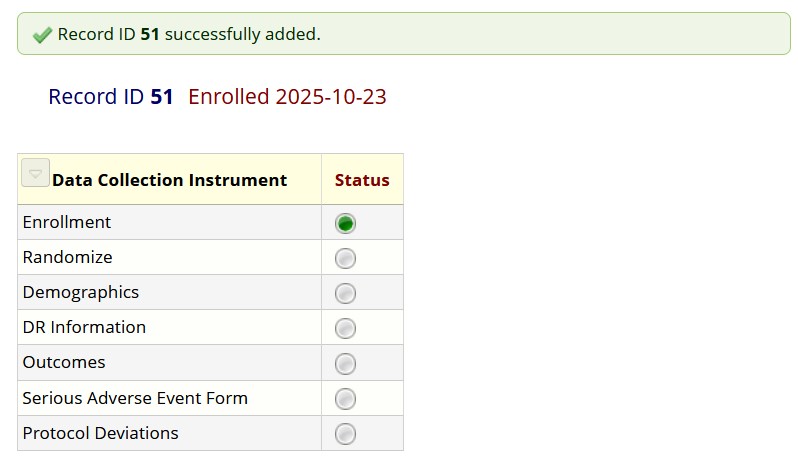The width and height of the screenshot is (798, 461).
Task: Click the Randomize gray status circle
Action: 345,258
